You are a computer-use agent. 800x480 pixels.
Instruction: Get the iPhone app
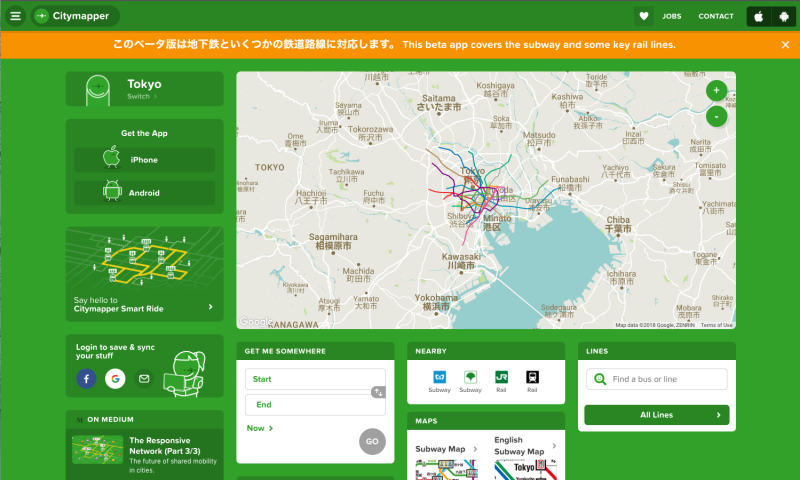click(144, 160)
